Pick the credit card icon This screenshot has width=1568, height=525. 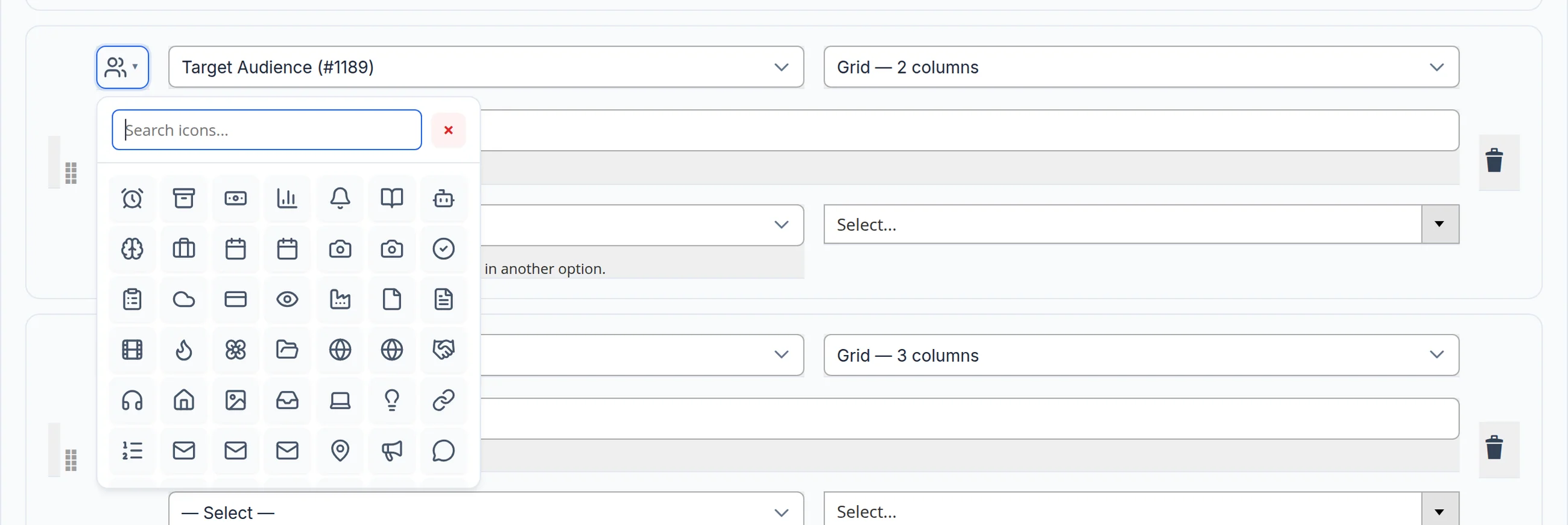[236, 300]
